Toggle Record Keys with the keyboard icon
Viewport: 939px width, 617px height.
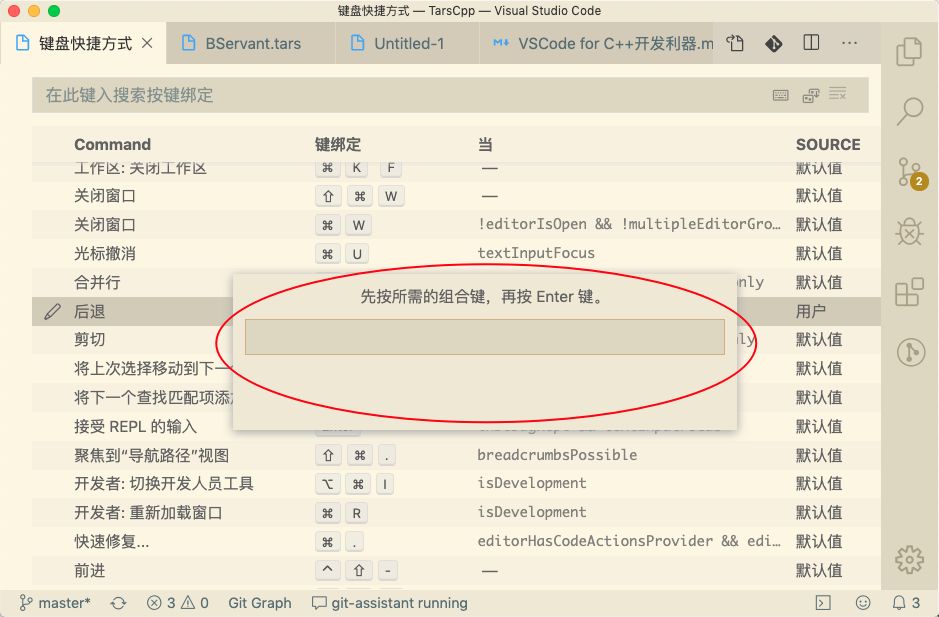[x=781, y=95]
